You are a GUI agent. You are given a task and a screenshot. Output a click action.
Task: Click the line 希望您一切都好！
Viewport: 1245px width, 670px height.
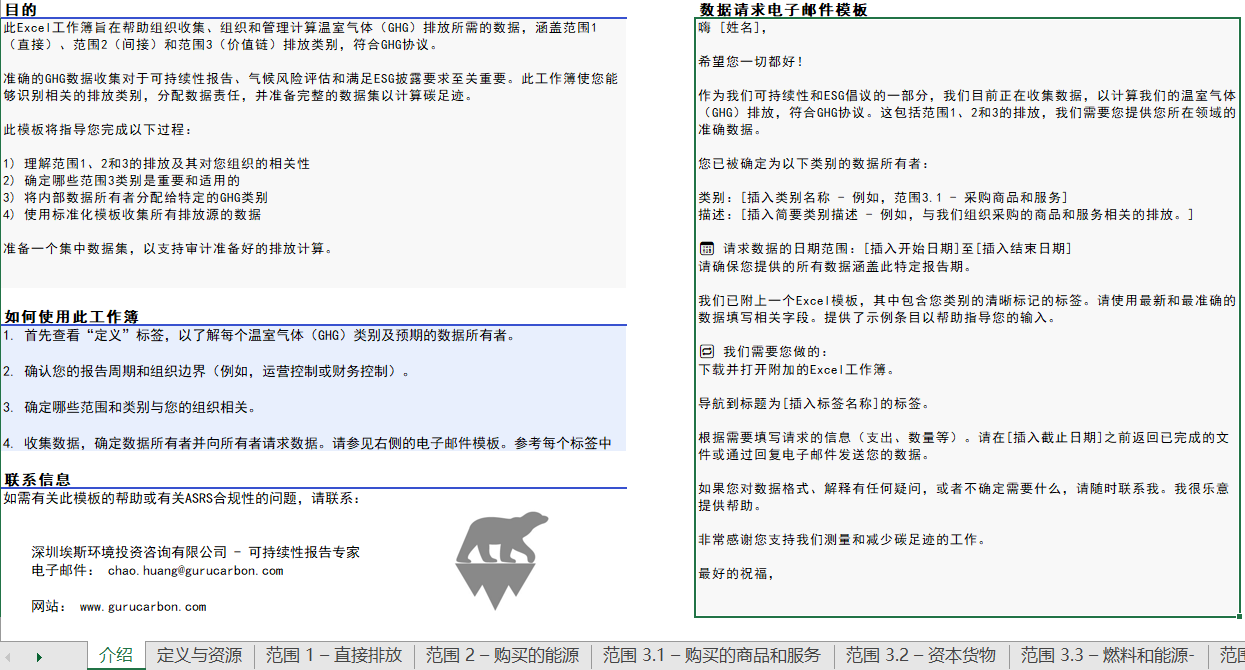(751, 62)
